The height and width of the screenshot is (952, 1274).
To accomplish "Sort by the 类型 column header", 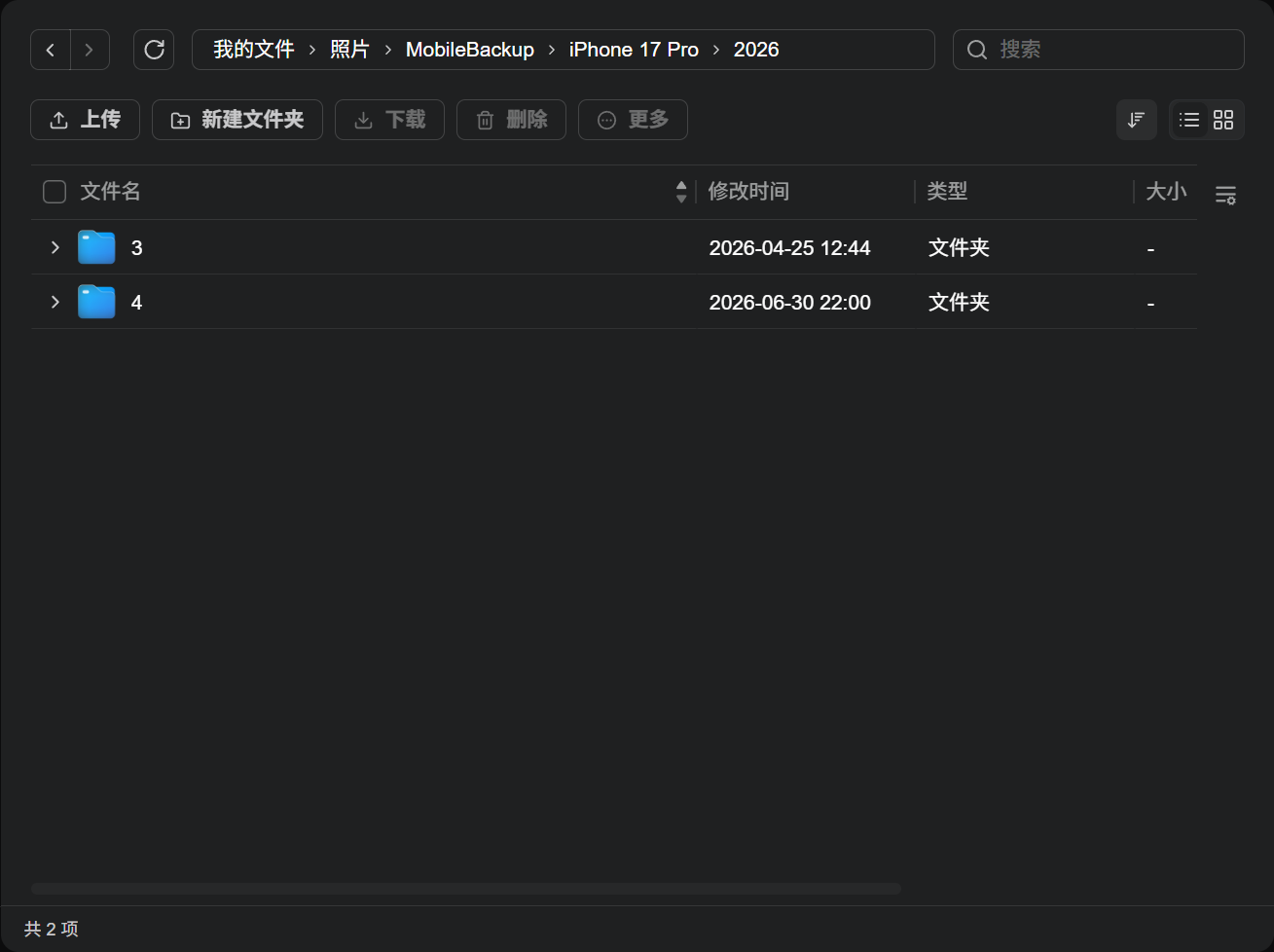I will (947, 192).
